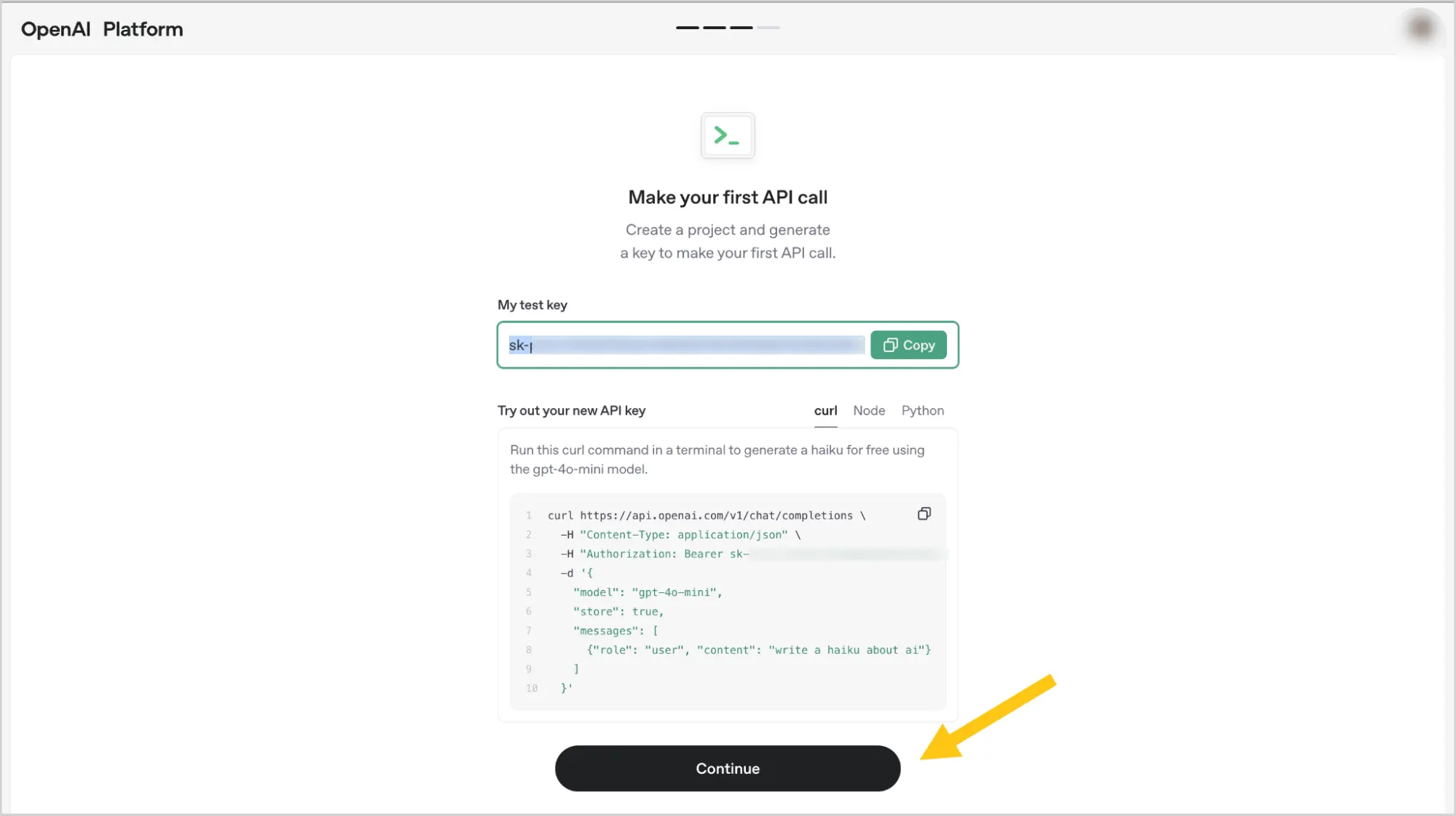Click the gpt-4o-mini model code line
1456x816 pixels.
[x=648, y=592]
